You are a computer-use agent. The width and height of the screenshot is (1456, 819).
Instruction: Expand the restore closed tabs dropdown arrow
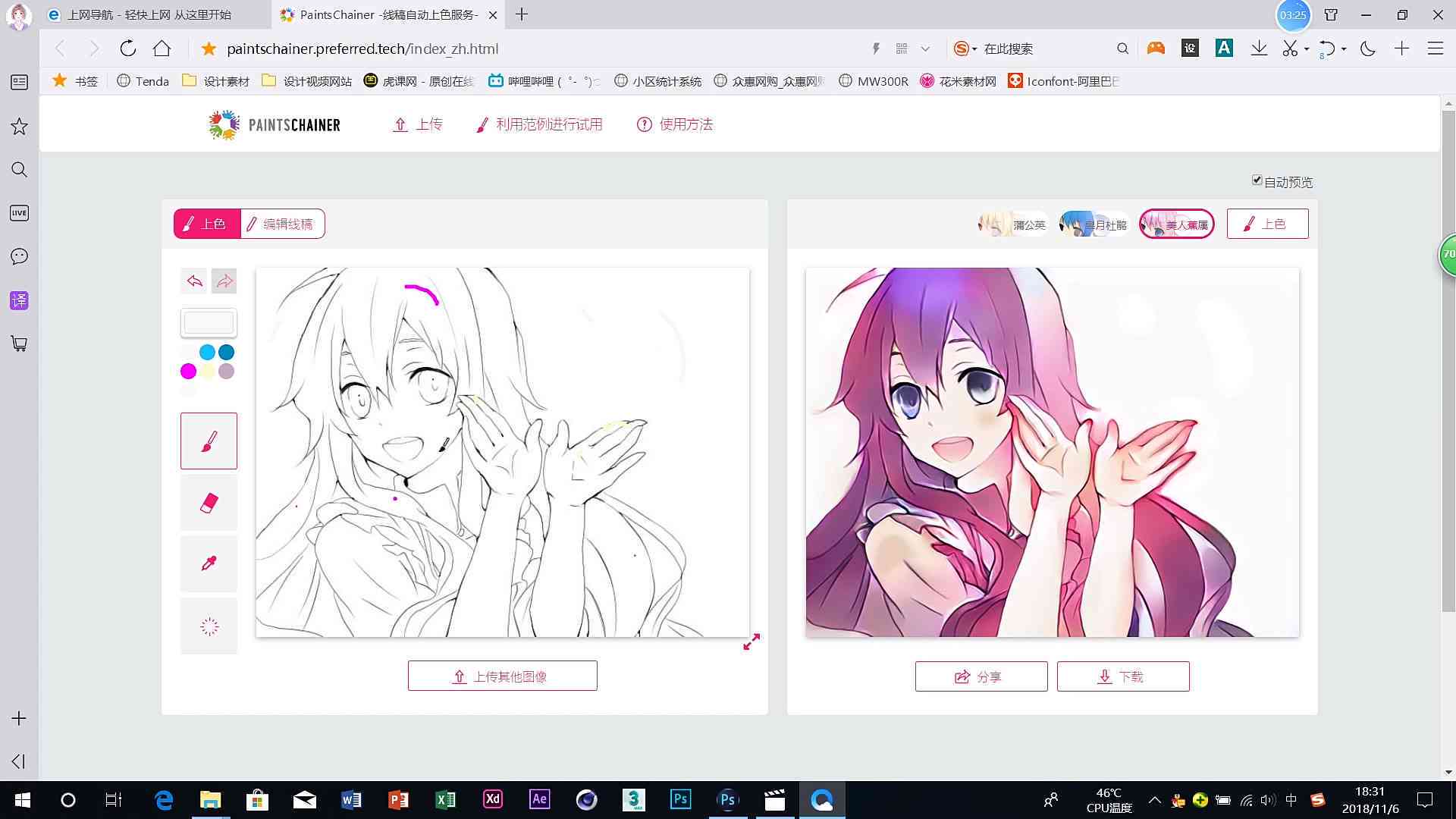[x=1344, y=49]
